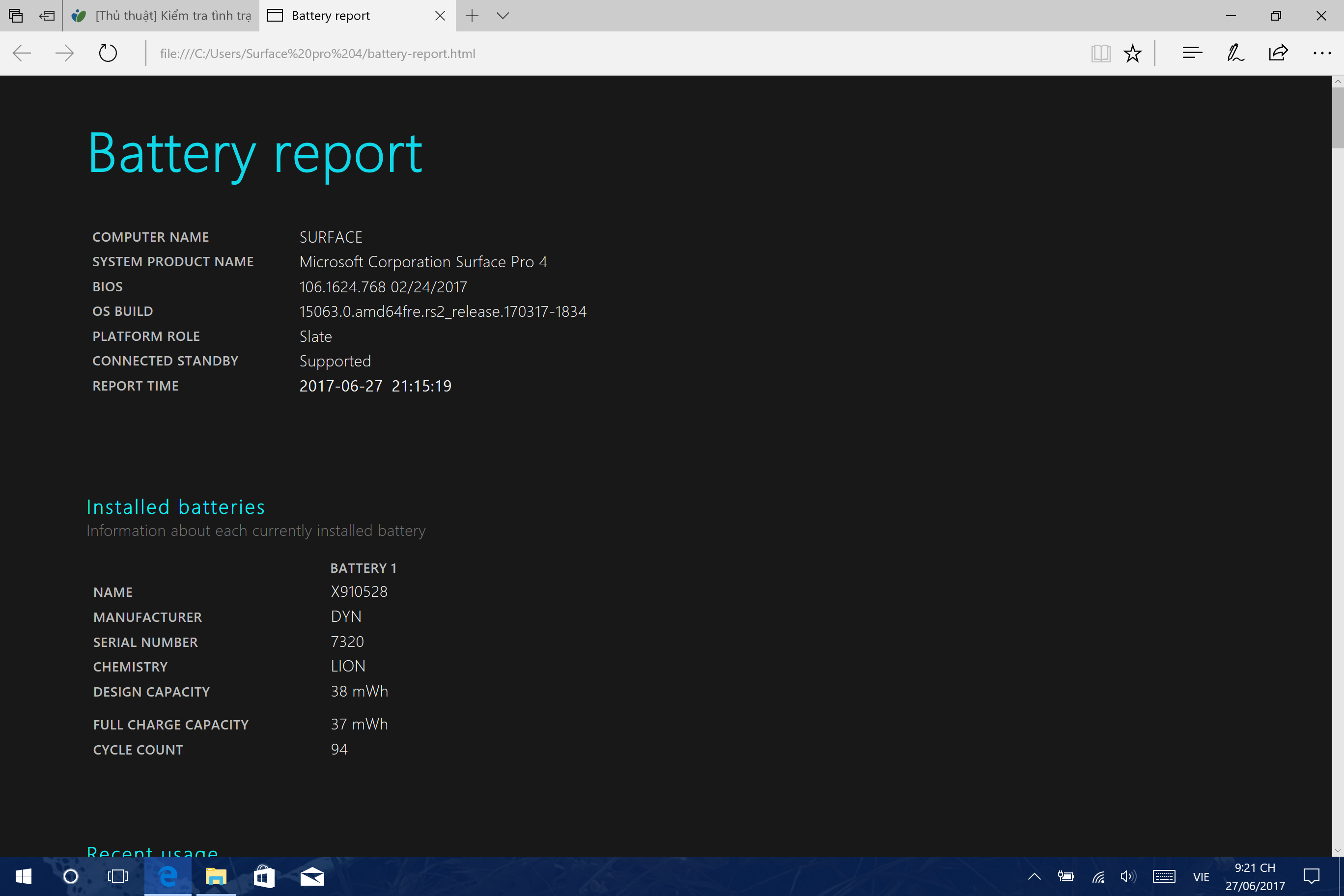Select connected standby value Supported
The height and width of the screenshot is (896, 1344).
tap(335, 362)
